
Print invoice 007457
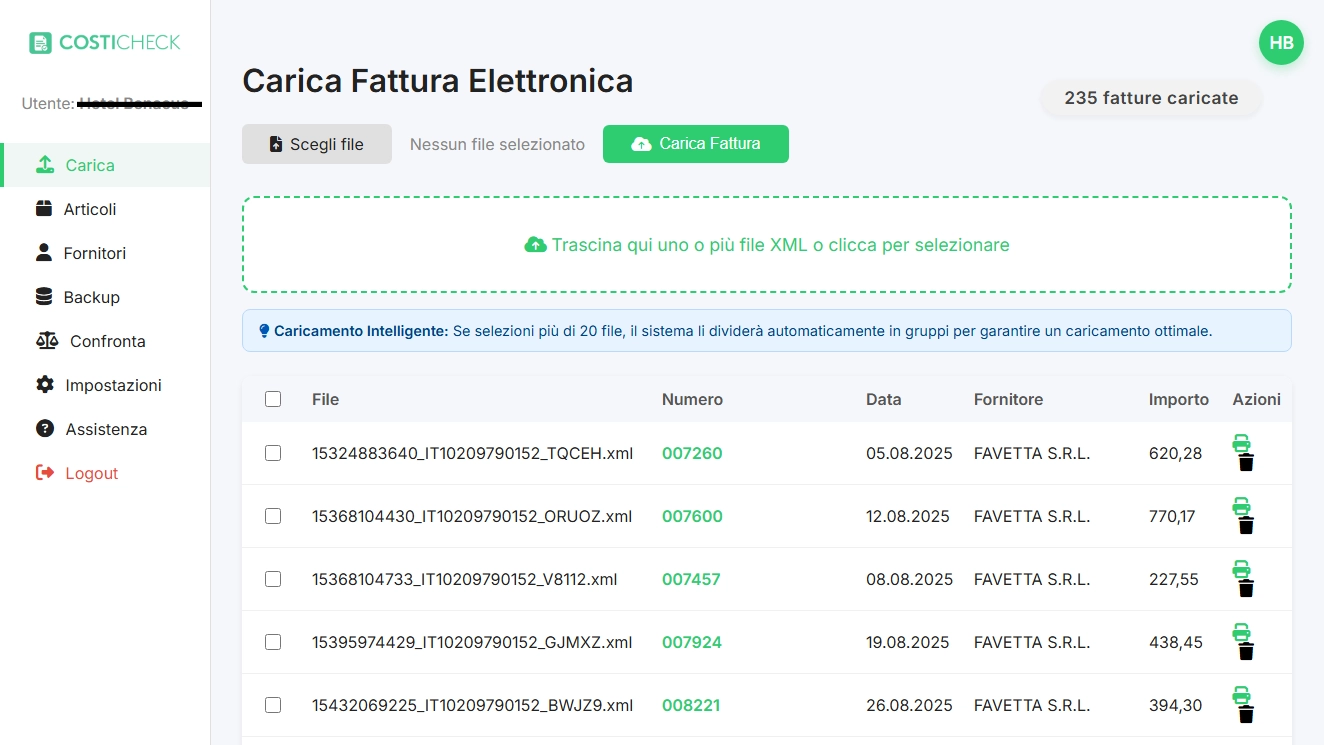[1241, 569]
